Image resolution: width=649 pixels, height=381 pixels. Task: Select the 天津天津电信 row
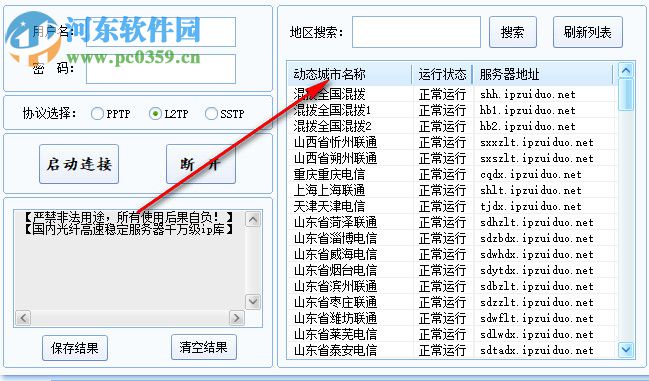click(x=451, y=206)
